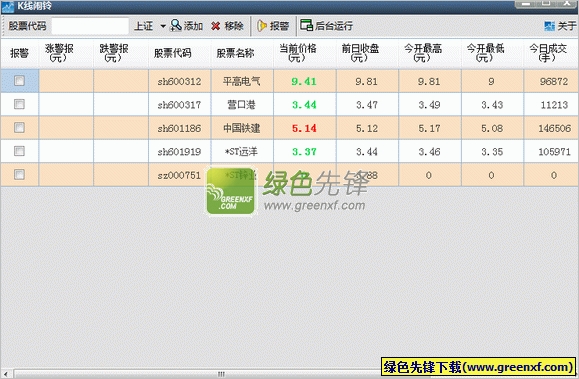Click the 5.08 today's low cell
The width and height of the screenshot is (579, 379).
click(x=492, y=128)
